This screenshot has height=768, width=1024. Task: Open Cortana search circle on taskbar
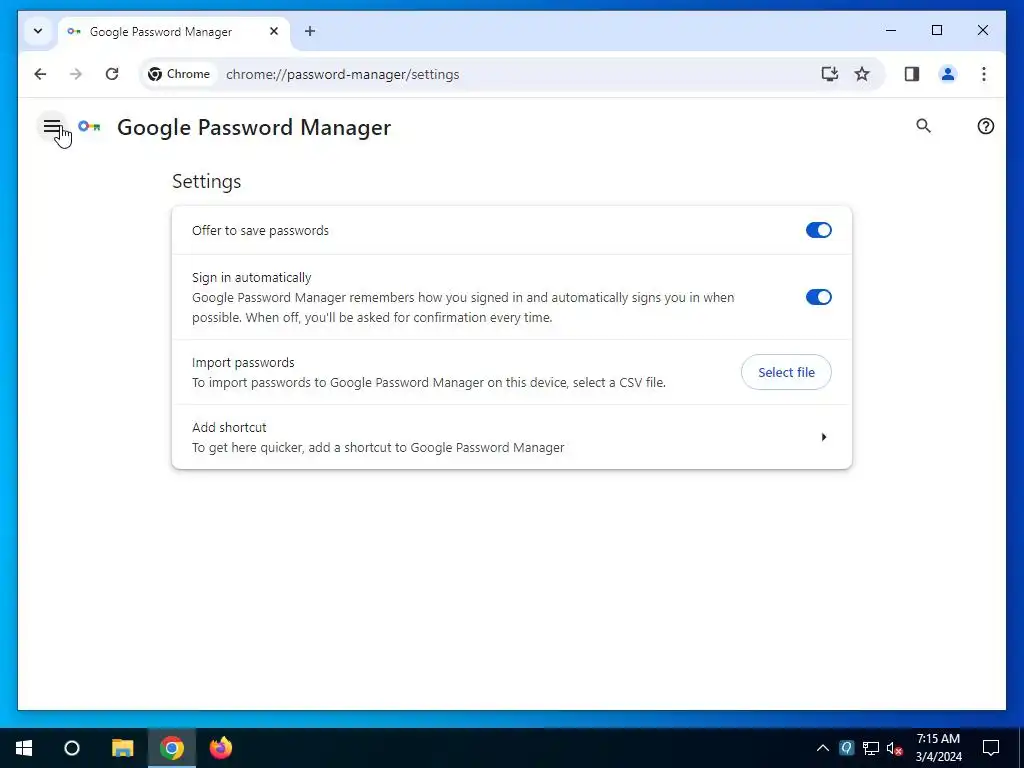72,748
